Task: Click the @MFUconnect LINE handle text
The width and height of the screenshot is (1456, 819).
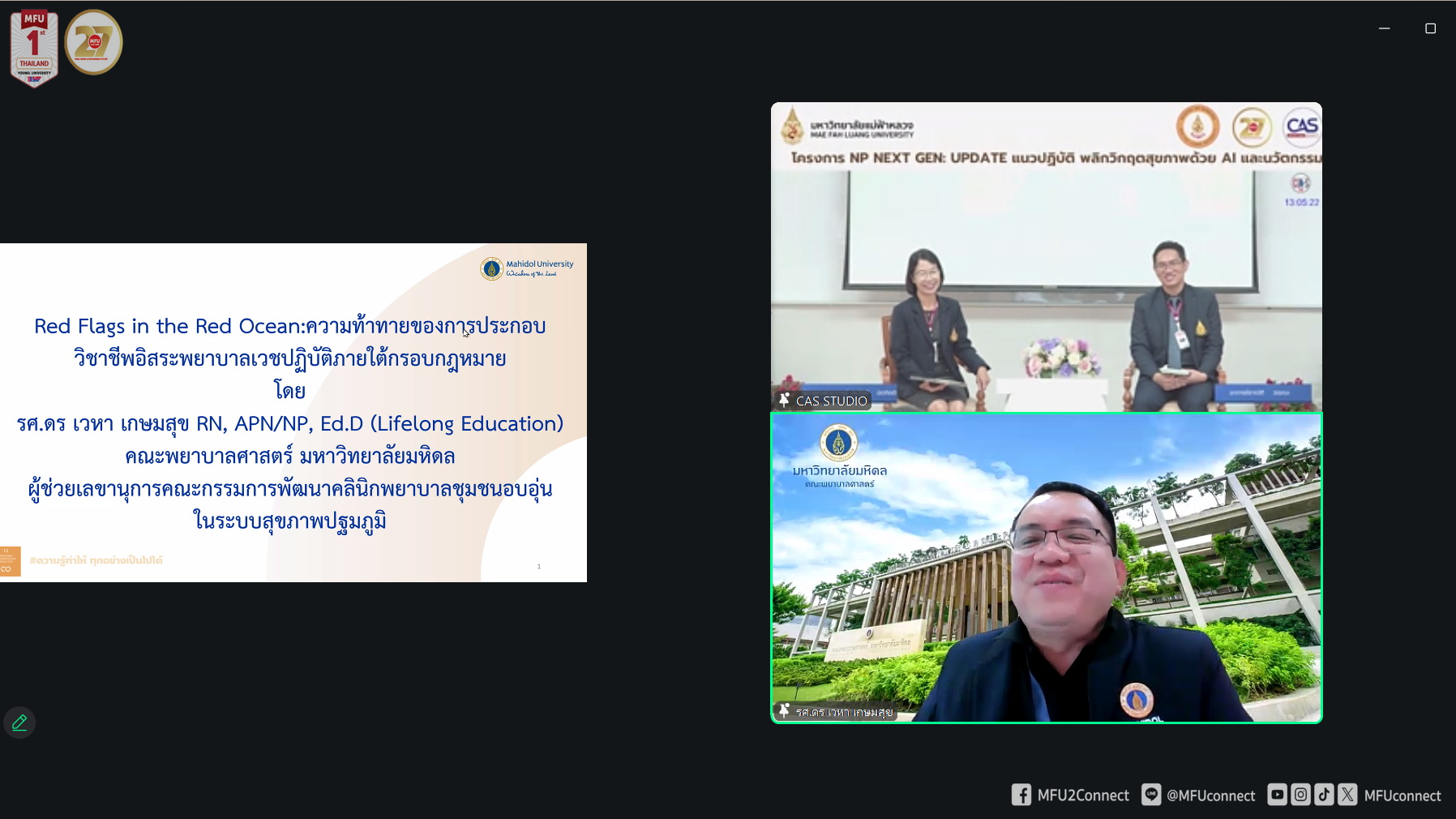Action: coord(1210,795)
